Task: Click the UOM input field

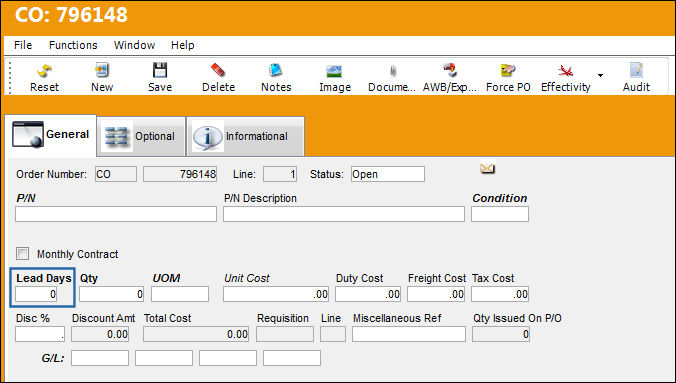Action: point(180,294)
